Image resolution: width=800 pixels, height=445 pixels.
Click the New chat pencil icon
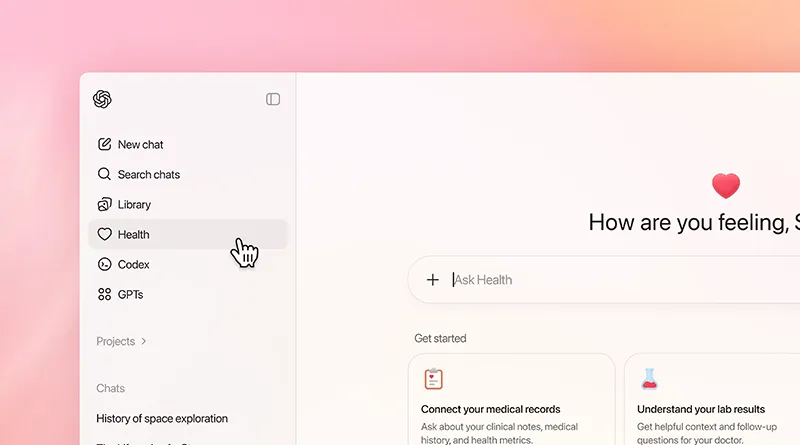tap(104, 144)
